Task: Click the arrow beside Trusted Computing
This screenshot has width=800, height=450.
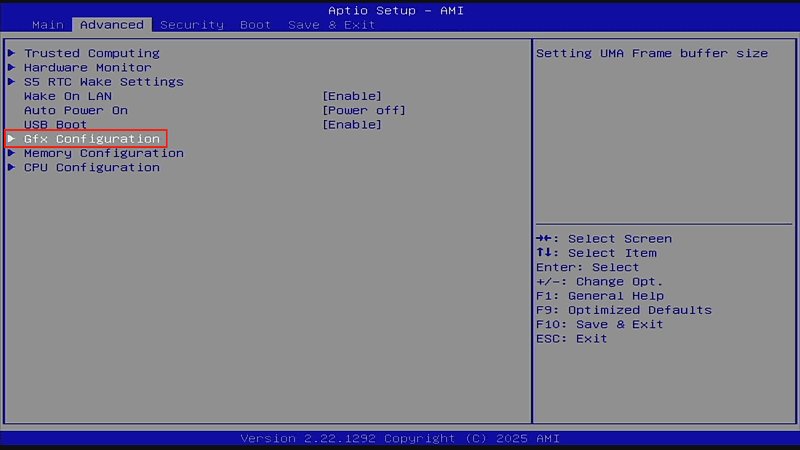Action: [11, 53]
